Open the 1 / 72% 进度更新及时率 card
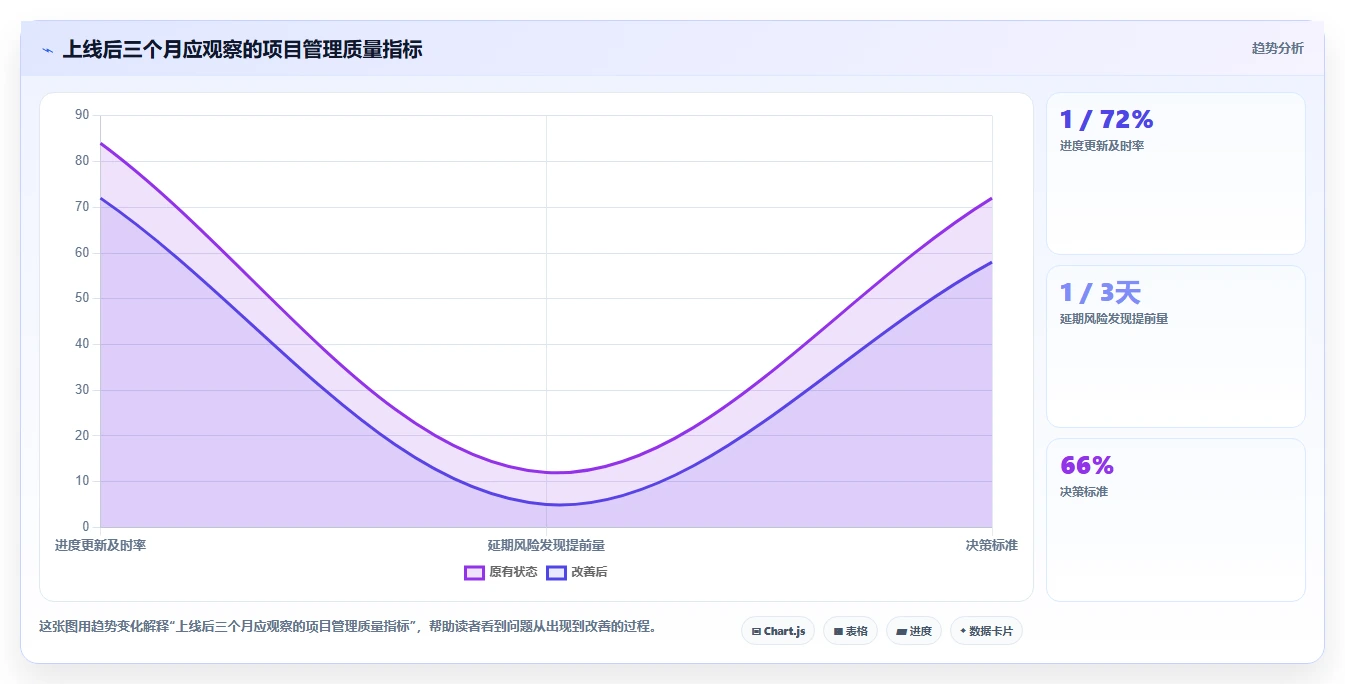This screenshot has height=684, width=1345. tap(1175, 173)
